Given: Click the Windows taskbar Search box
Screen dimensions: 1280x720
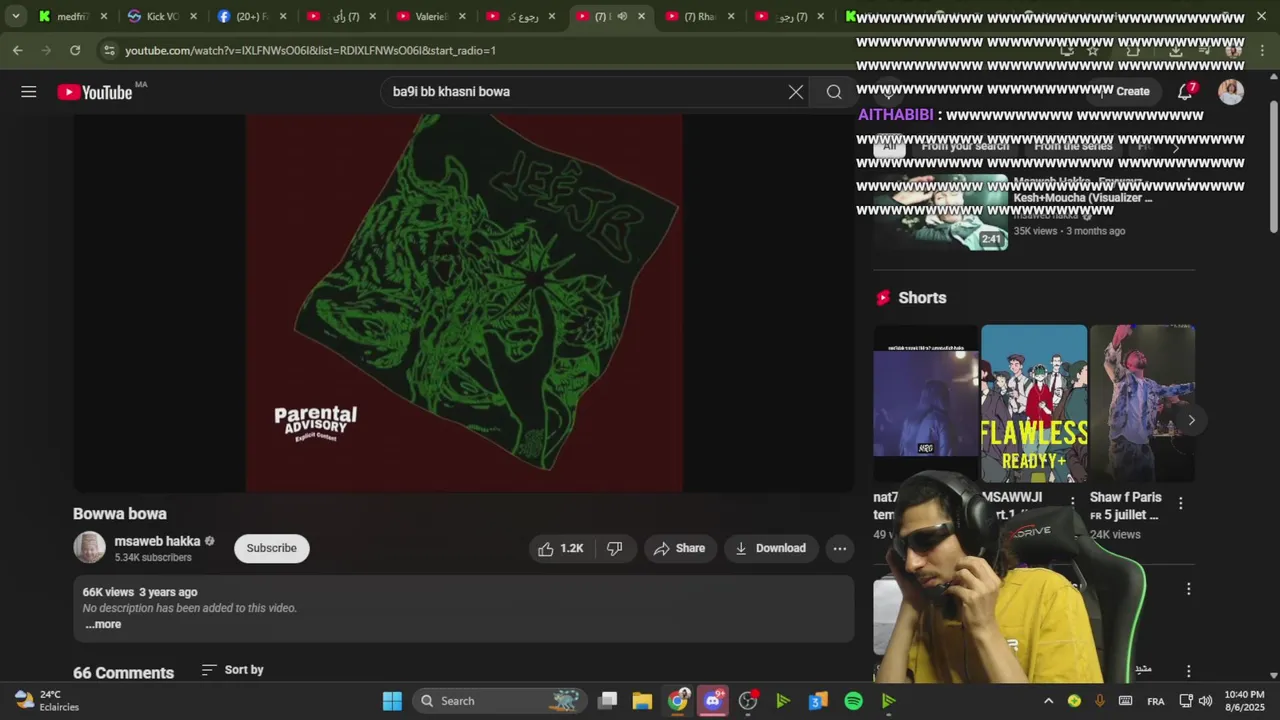Looking at the screenshot, I should (500, 701).
